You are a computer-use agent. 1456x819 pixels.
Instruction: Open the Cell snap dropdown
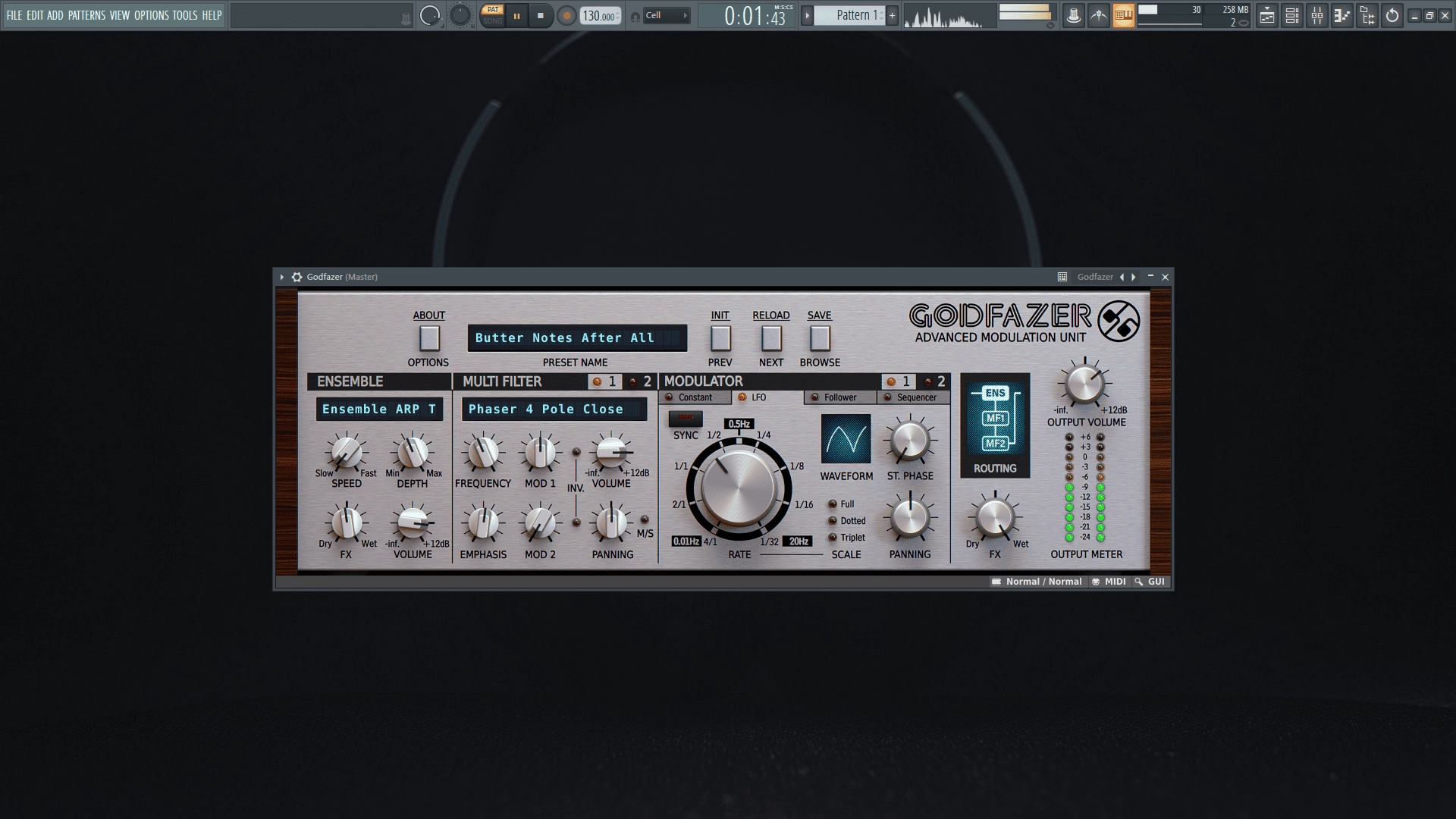click(667, 15)
